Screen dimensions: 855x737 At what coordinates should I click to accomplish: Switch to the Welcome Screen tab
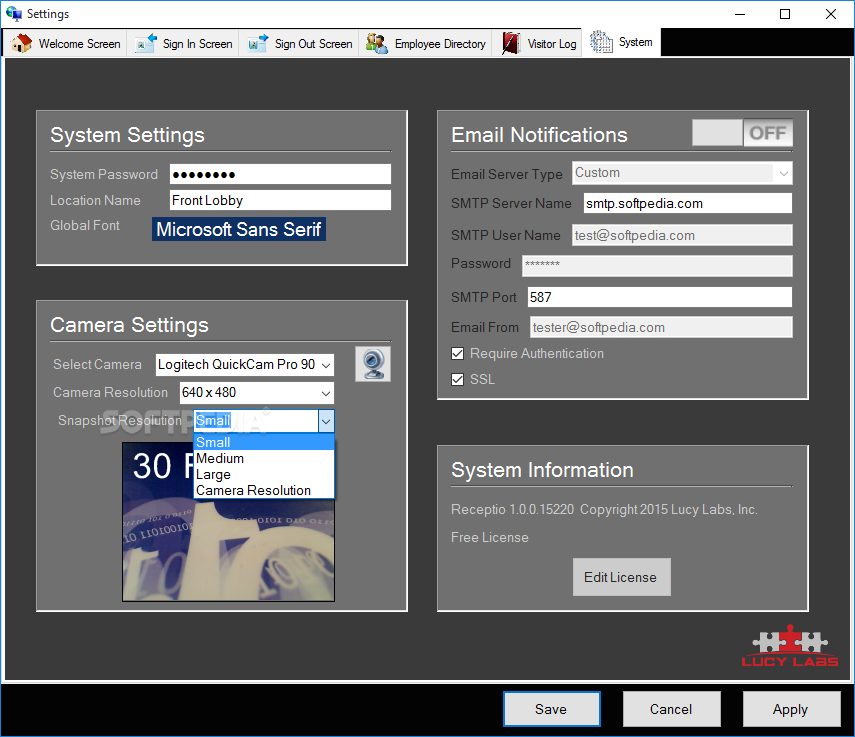pos(66,43)
